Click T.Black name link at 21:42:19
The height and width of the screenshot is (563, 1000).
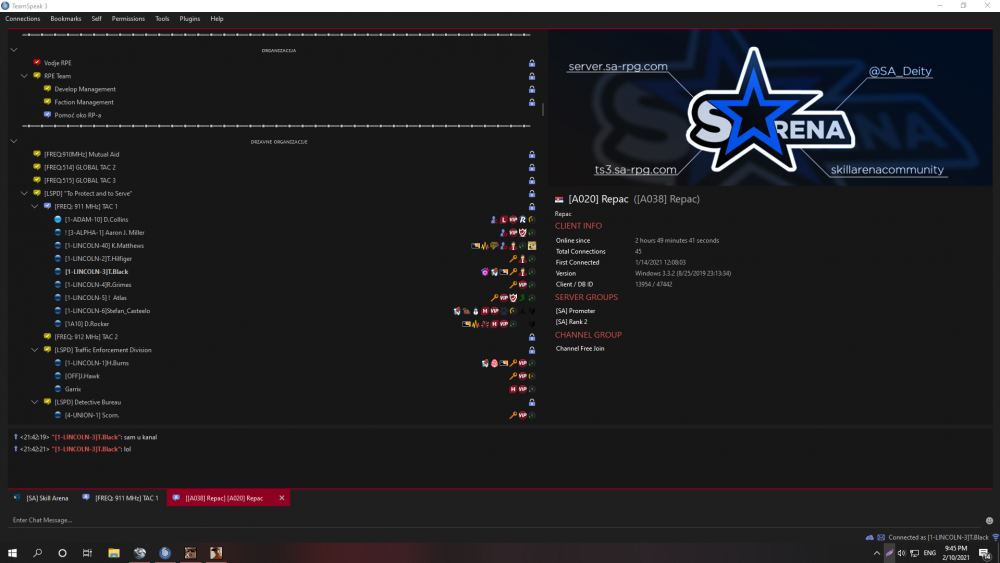[85, 437]
